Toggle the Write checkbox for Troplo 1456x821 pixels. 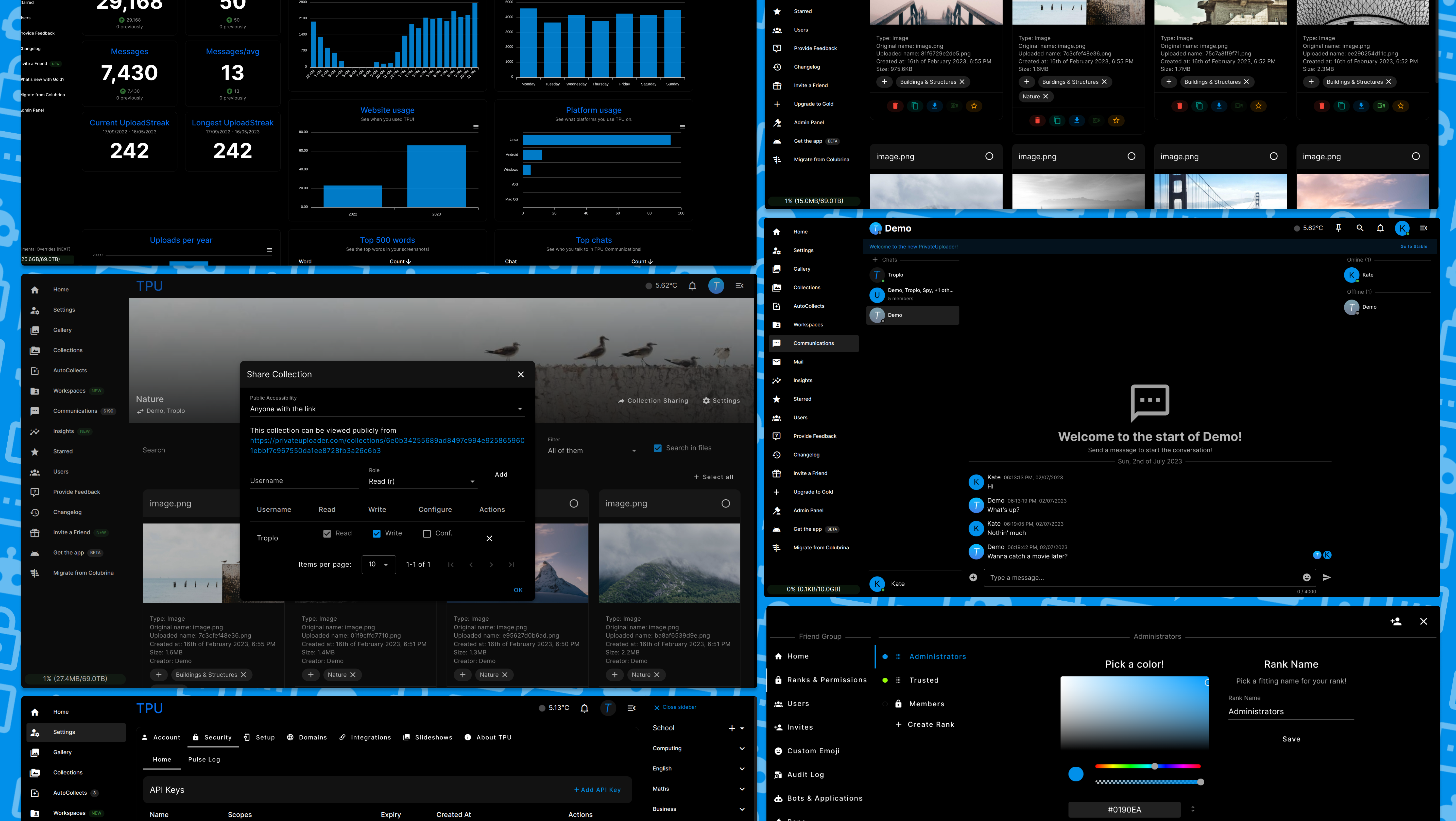[x=376, y=533]
